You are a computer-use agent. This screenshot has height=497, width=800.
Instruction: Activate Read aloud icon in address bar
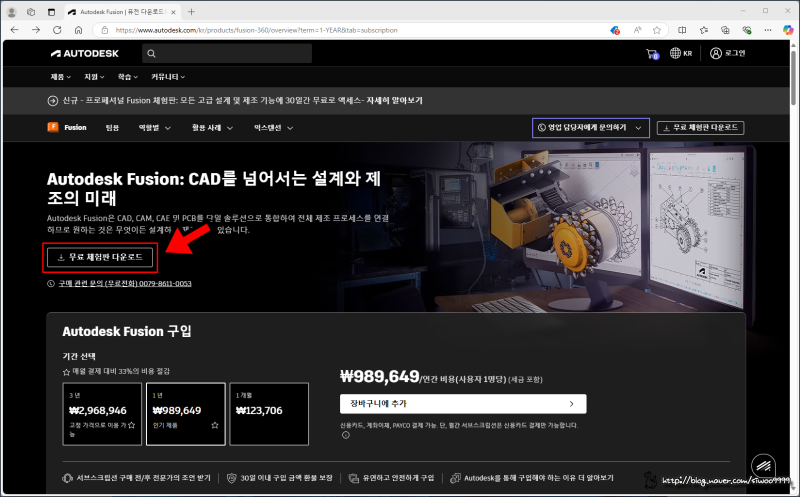[637, 30]
